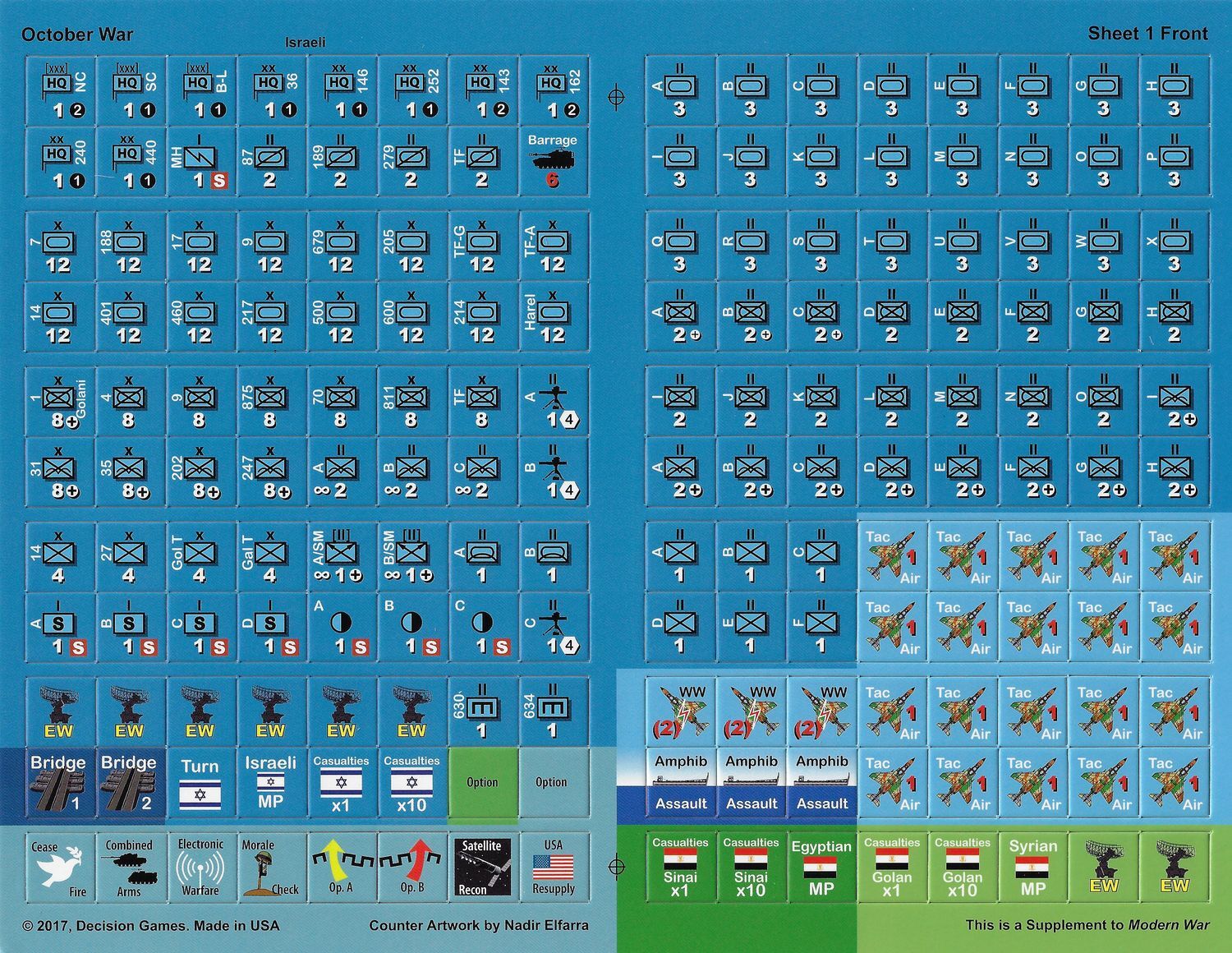Viewport: 1232px width, 953px height.
Task: Click the Turn marker counter
Action: (x=200, y=783)
